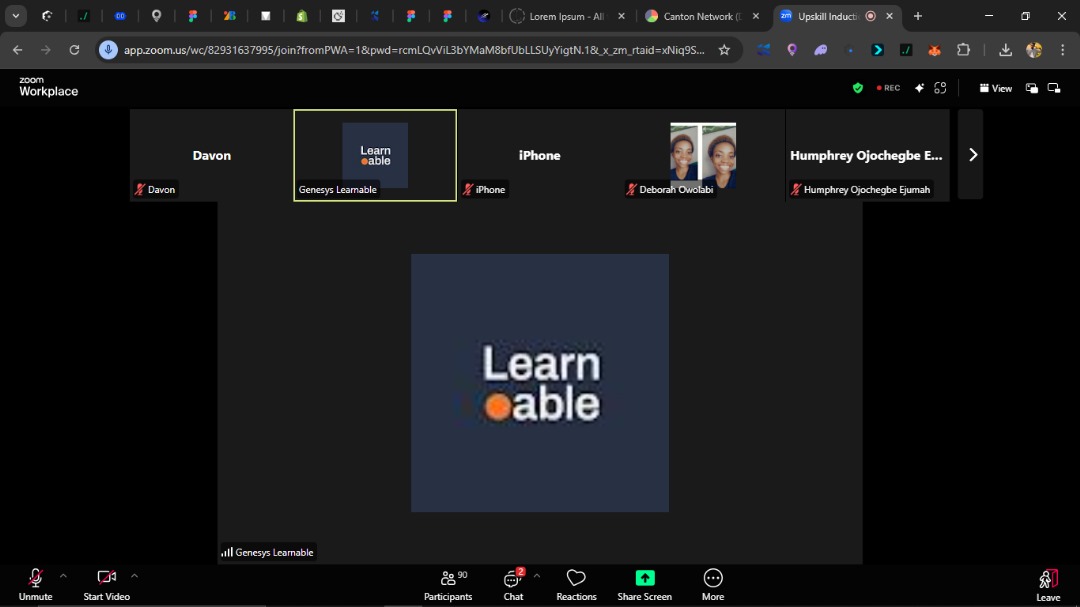Open the Participants panel
The image size is (1080, 607).
tap(448, 584)
